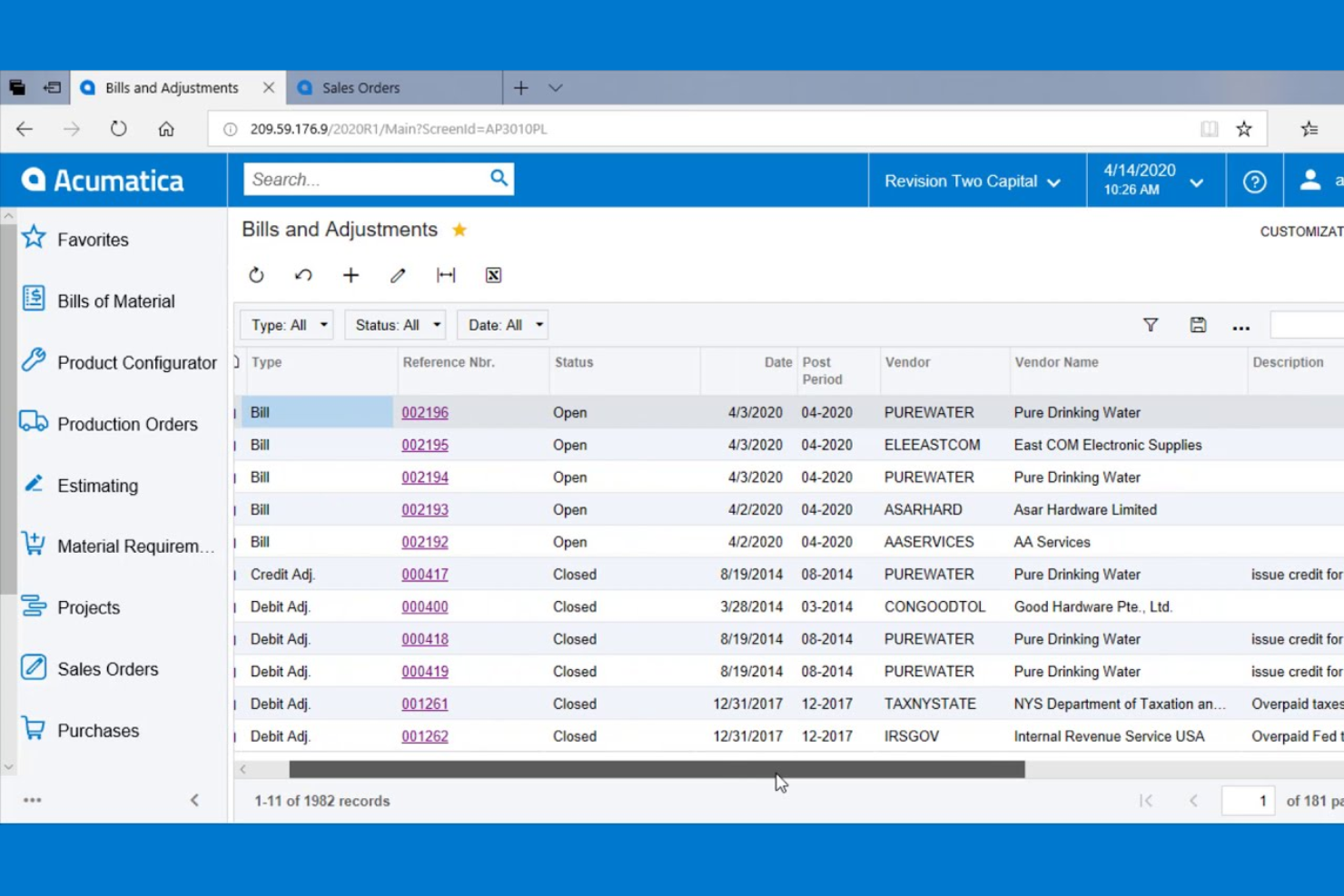Open the user profile icon
The width and height of the screenshot is (1344, 896).
point(1309,181)
